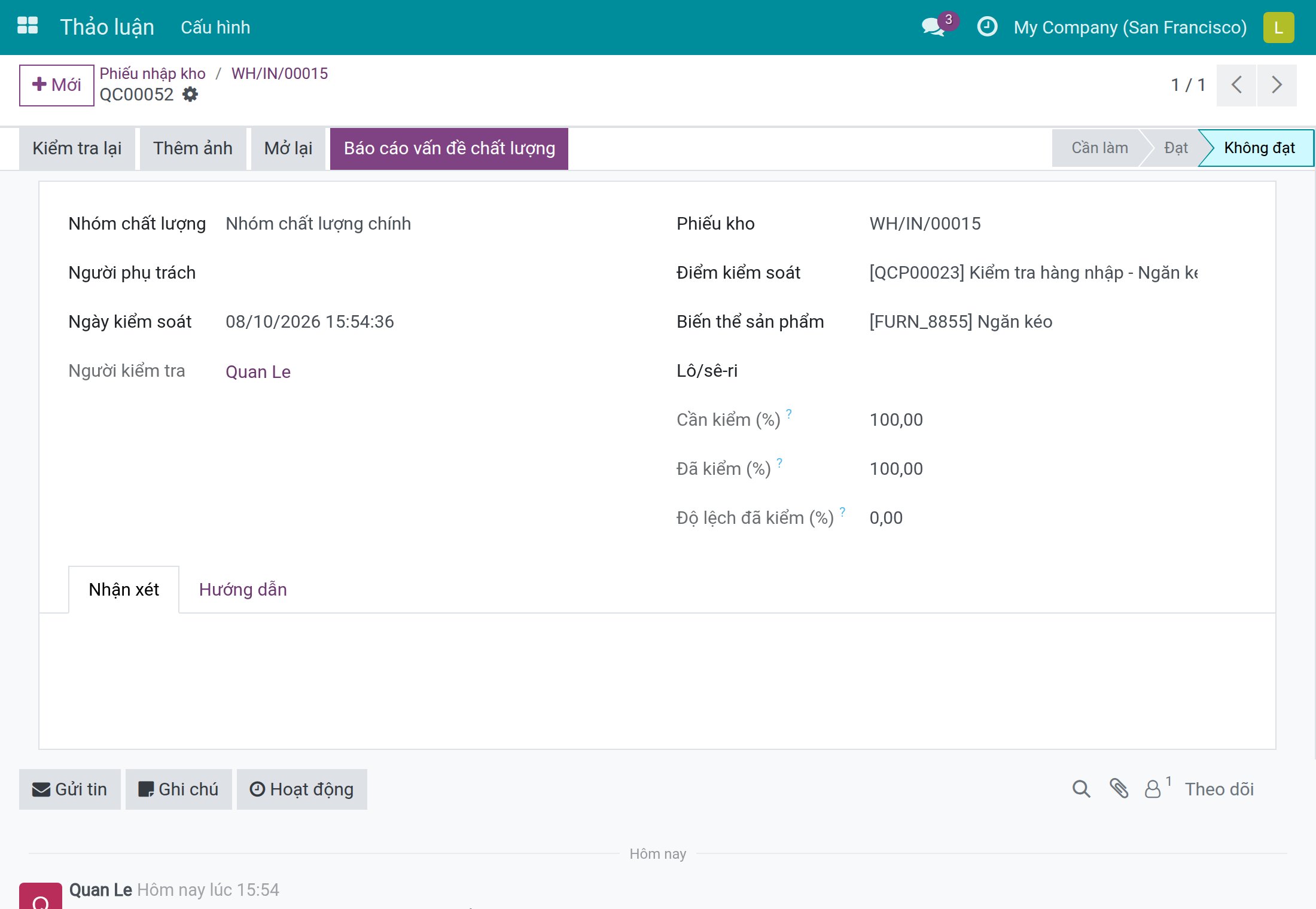Click Báo cáo vấn đề chất lượng button
1316x909 pixels.
point(449,148)
